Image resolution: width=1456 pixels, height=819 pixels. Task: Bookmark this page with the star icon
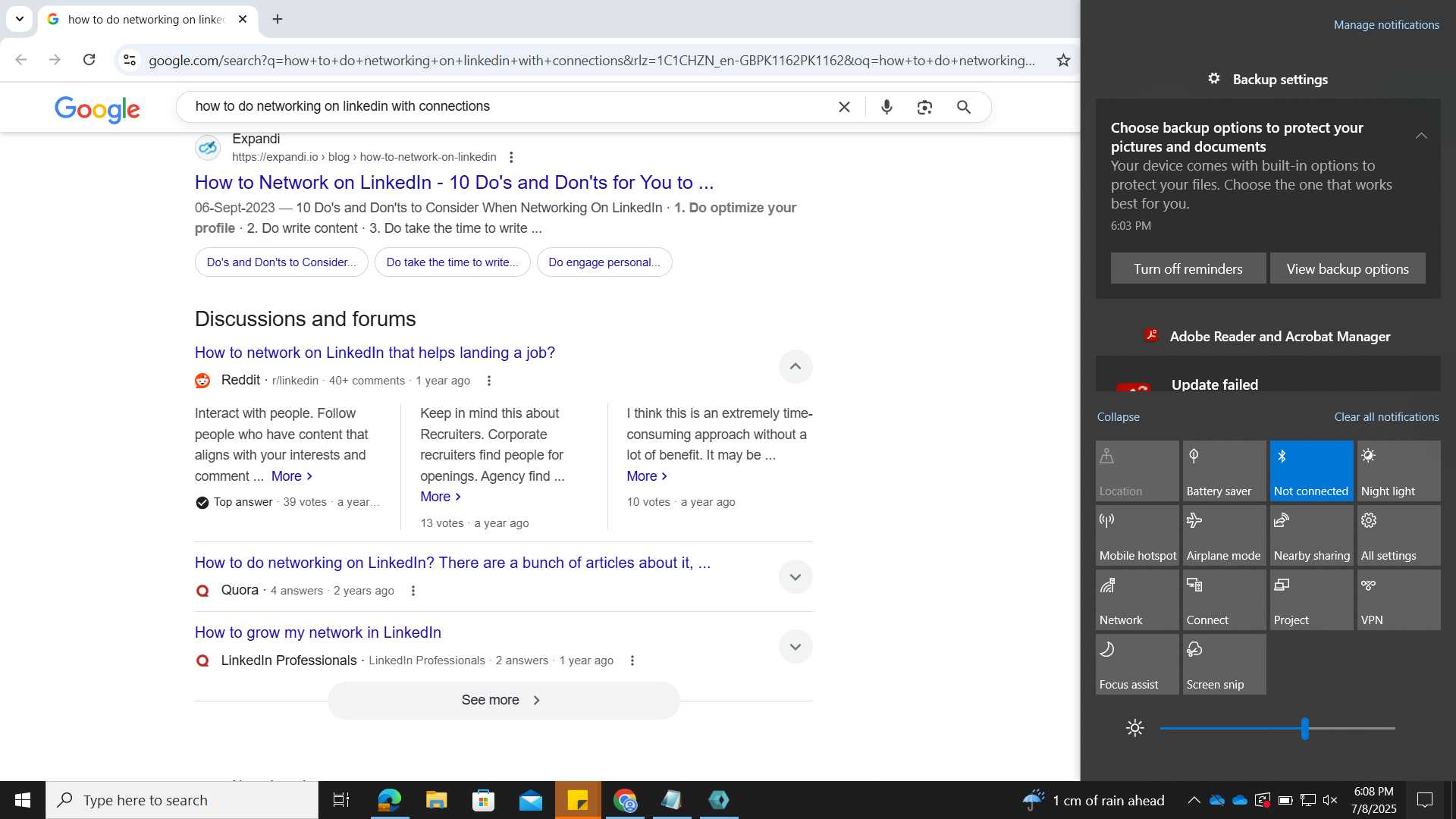pyautogui.click(x=1063, y=60)
